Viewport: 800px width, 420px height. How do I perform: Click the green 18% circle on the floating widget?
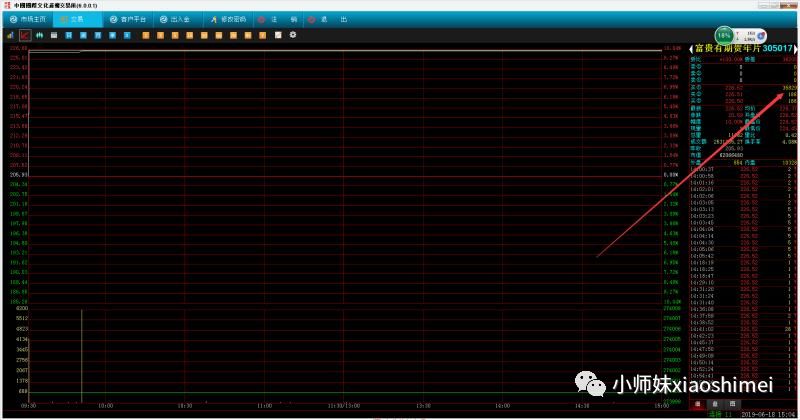[x=723, y=36]
